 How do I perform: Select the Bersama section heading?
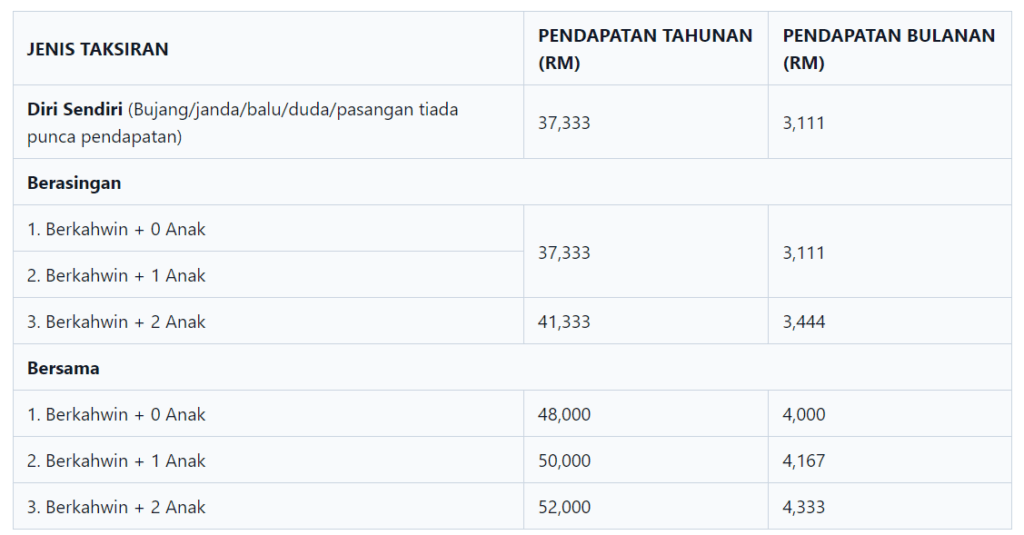tap(63, 368)
